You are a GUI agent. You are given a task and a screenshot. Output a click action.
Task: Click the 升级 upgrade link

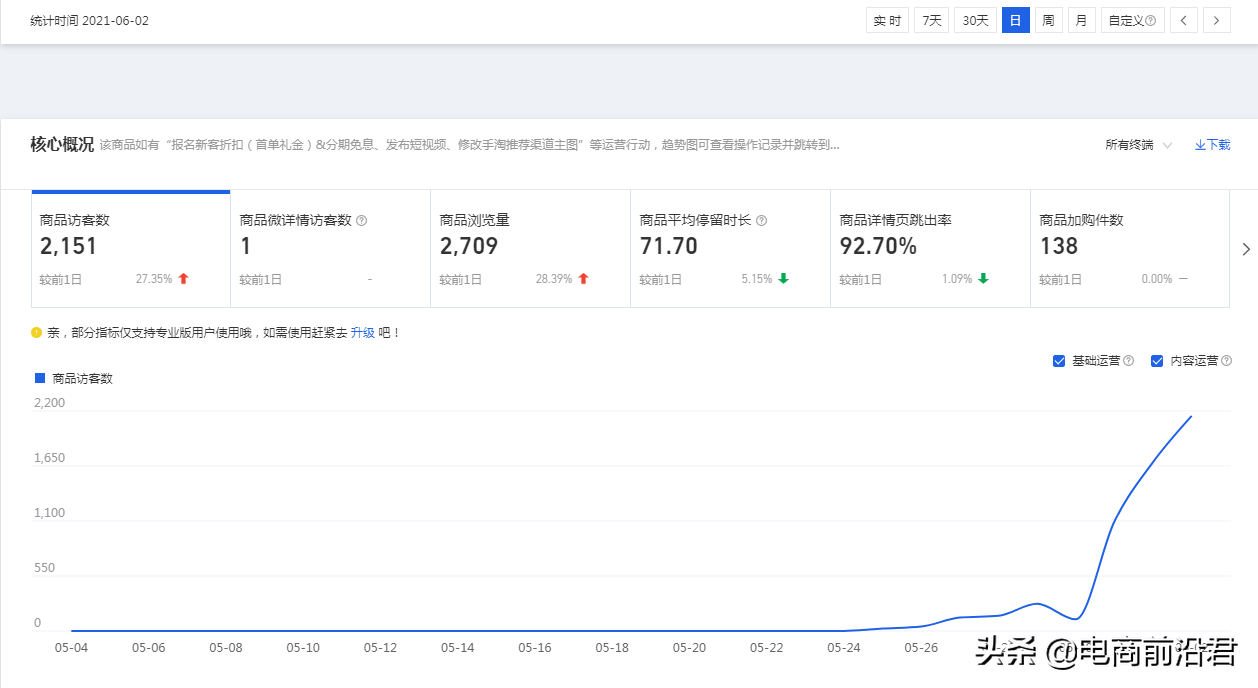point(362,332)
